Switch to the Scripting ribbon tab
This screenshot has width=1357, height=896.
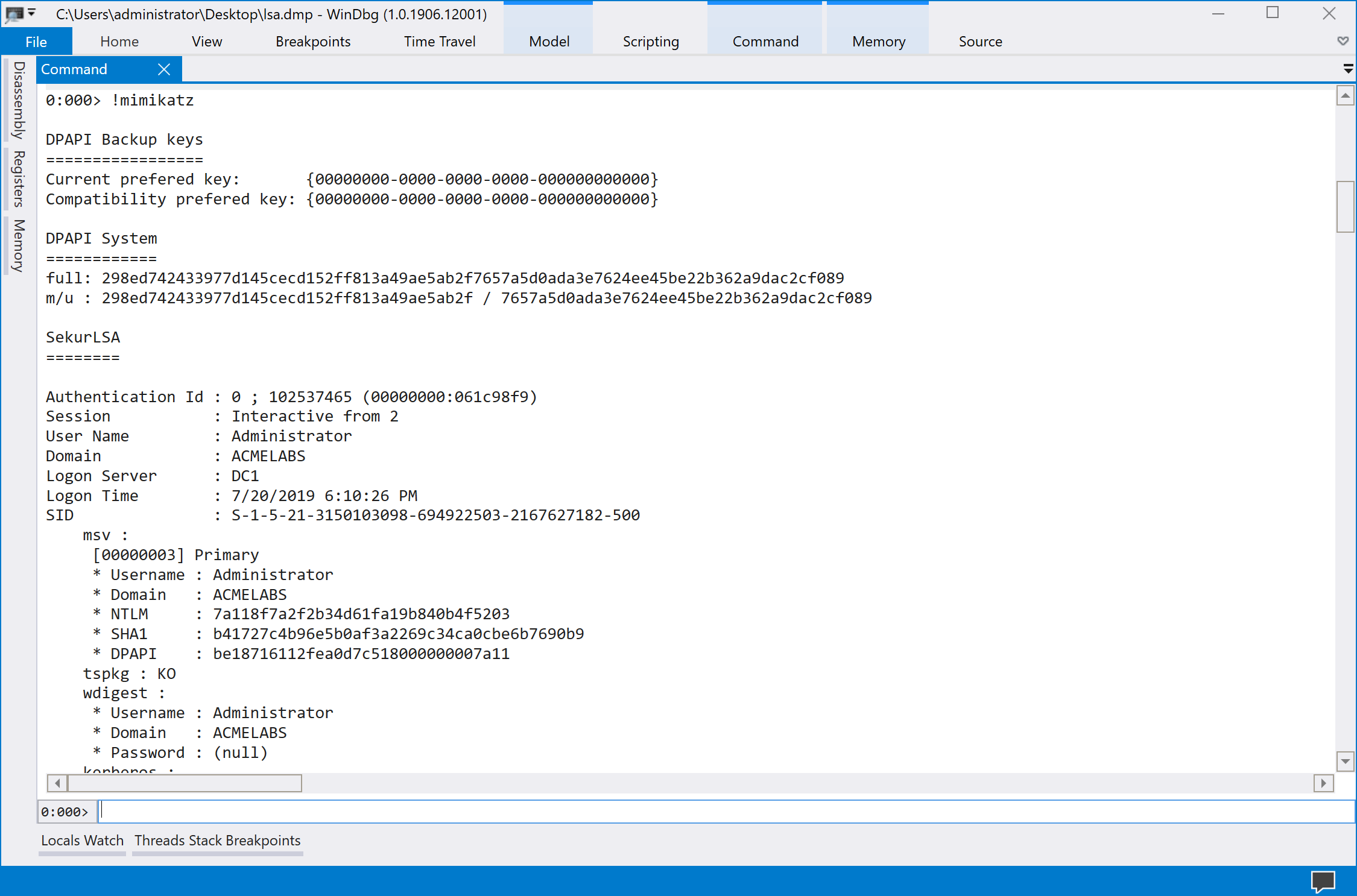coord(650,41)
